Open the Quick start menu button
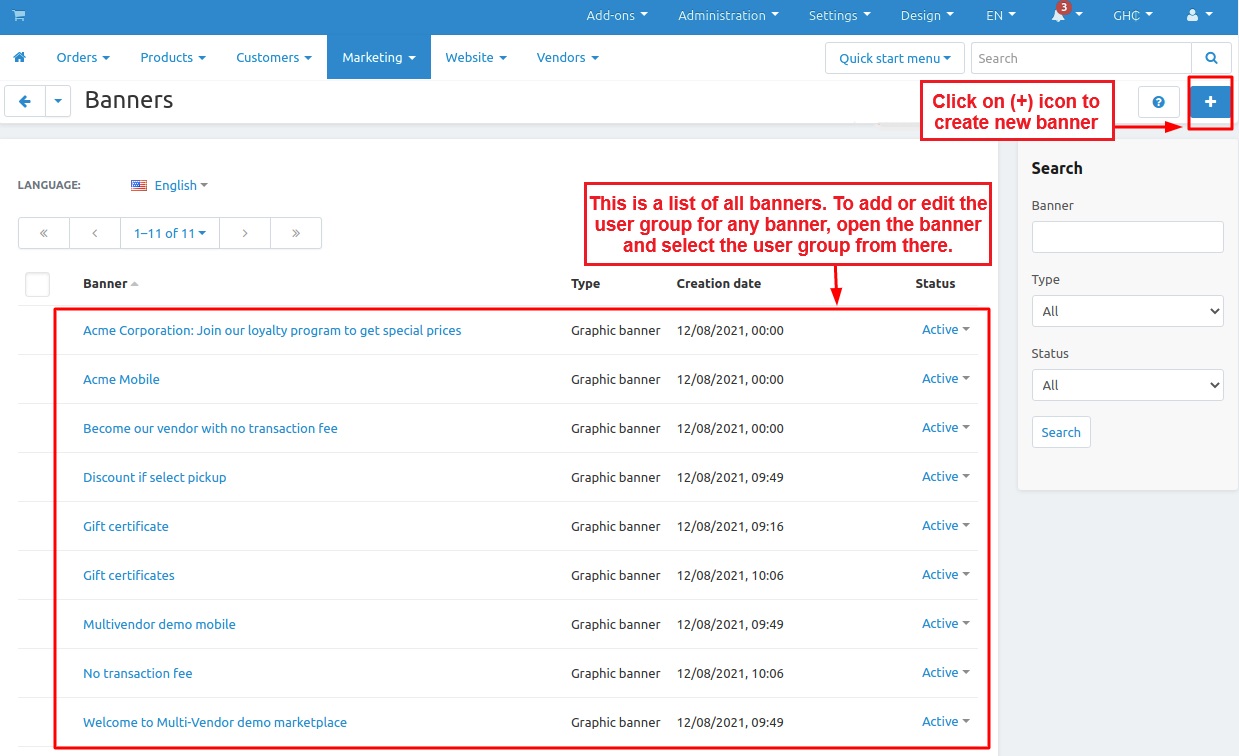The image size is (1239, 756). click(895, 58)
